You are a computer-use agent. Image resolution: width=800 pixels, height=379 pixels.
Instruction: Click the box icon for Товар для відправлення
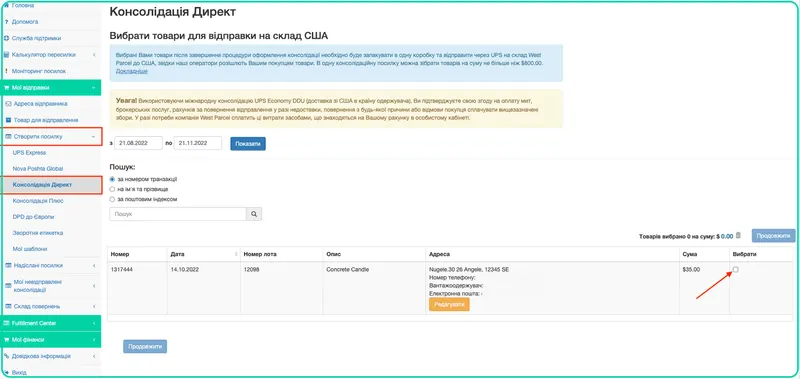coord(8,120)
